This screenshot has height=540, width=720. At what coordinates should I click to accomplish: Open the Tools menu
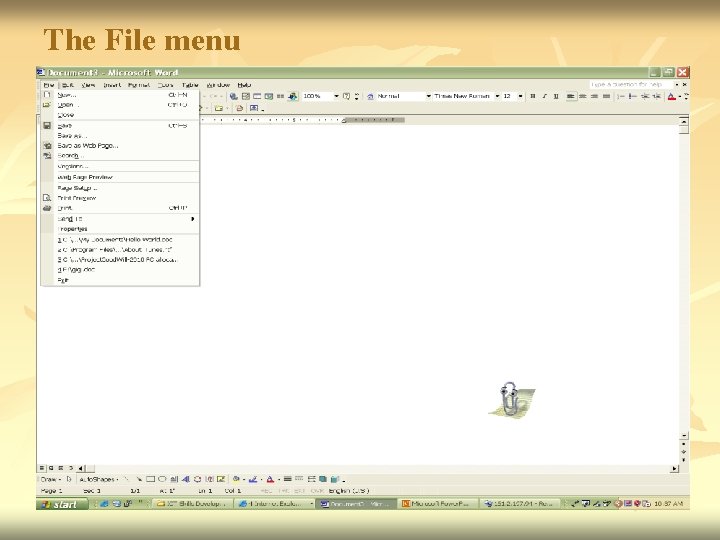coord(165,85)
